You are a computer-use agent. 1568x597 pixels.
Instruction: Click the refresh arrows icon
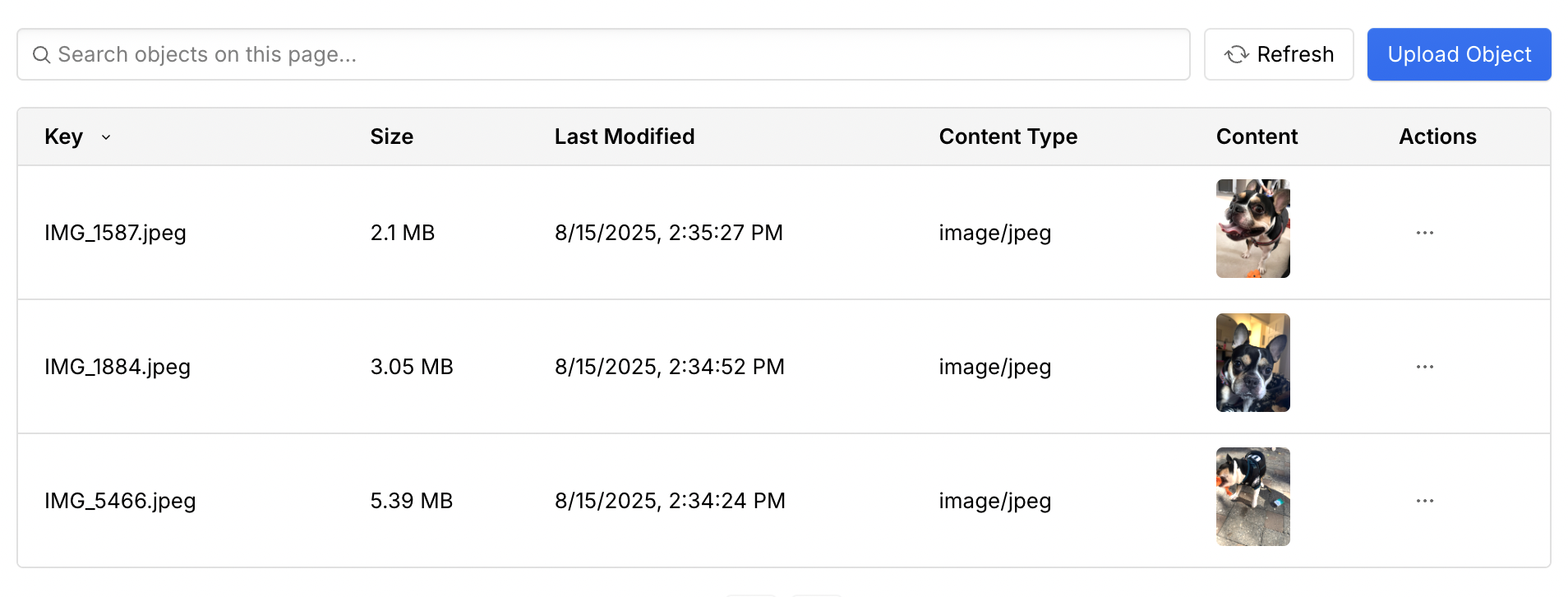point(1235,54)
